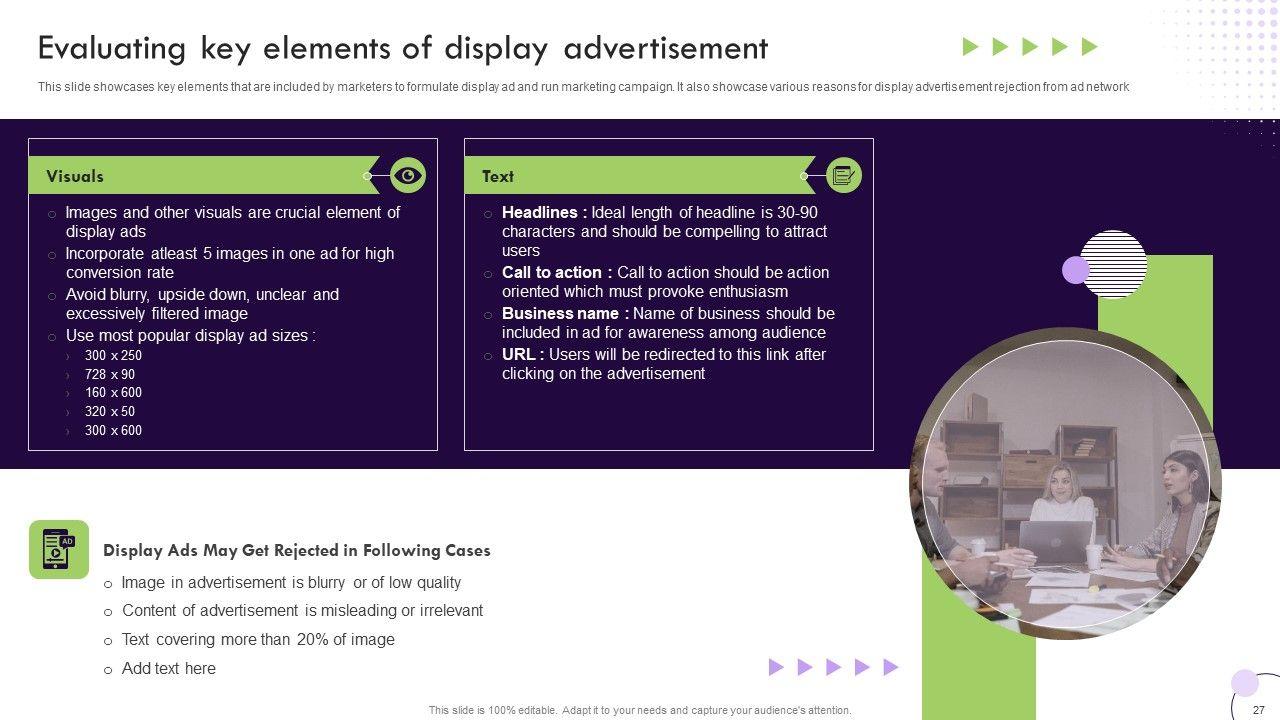Click the purple arrows near bottom
This screenshot has height=720, width=1280.
[833, 667]
